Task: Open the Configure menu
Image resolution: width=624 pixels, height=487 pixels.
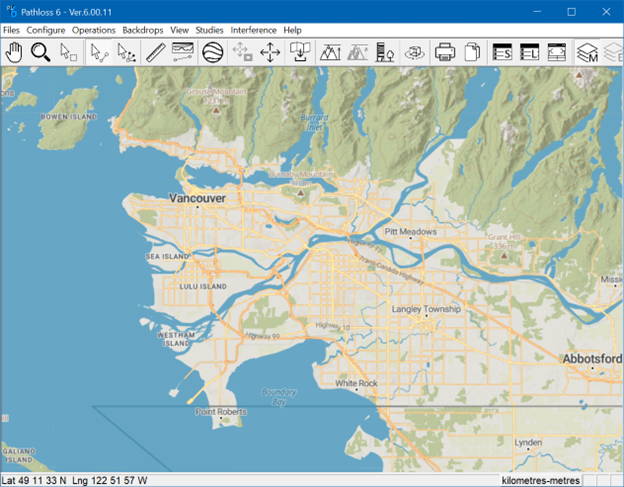Action: [x=46, y=30]
